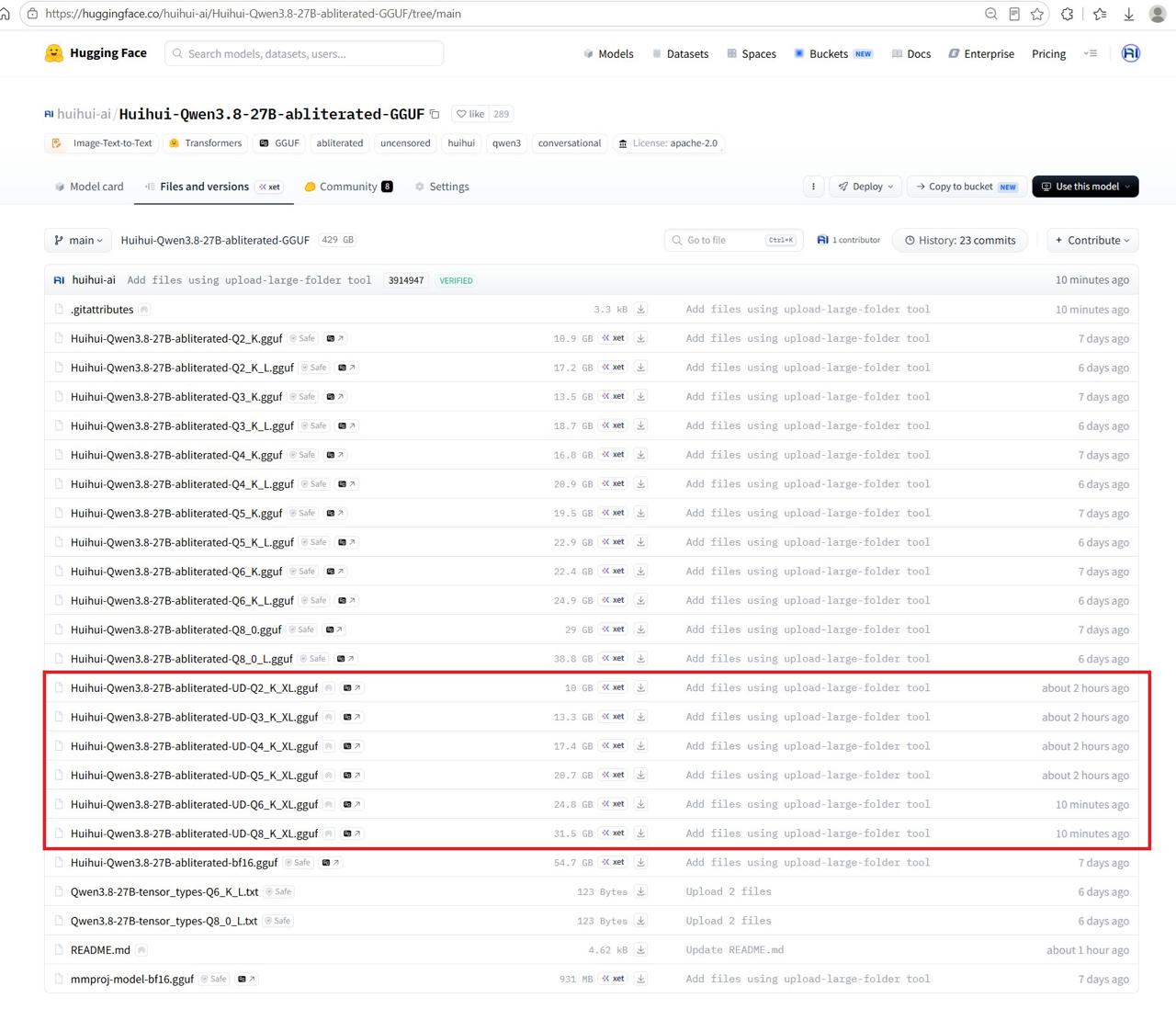
Task: Focus the Go to file search box
Action: (x=734, y=240)
